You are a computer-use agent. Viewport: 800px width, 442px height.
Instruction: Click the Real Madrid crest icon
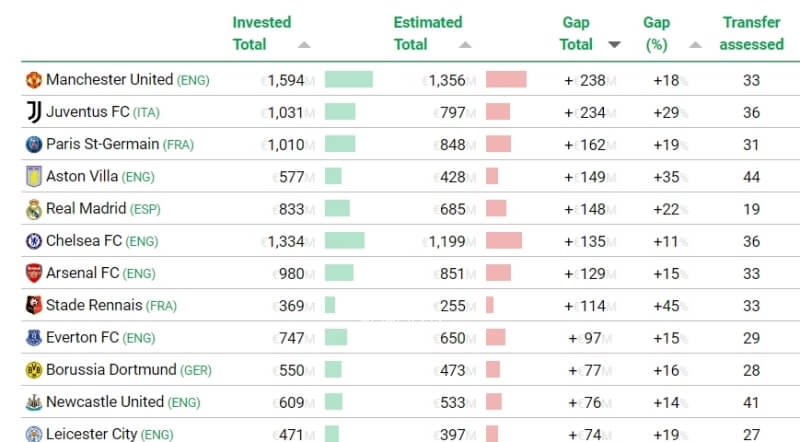[34, 209]
